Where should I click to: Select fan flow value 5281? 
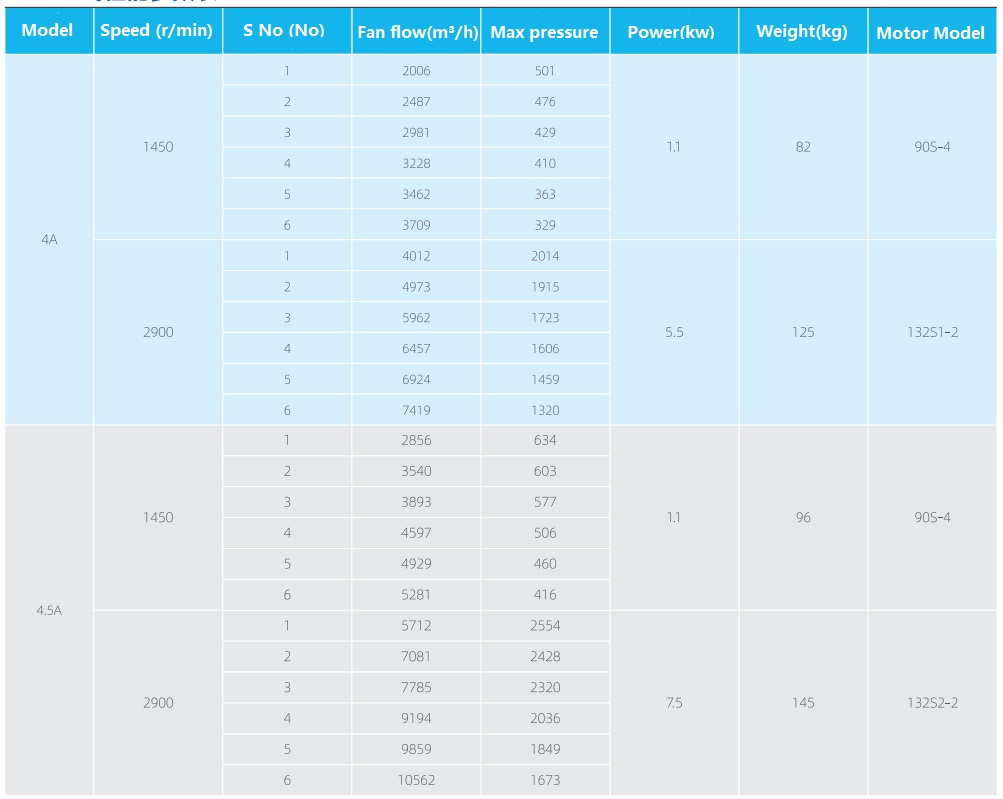(x=416, y=594)
